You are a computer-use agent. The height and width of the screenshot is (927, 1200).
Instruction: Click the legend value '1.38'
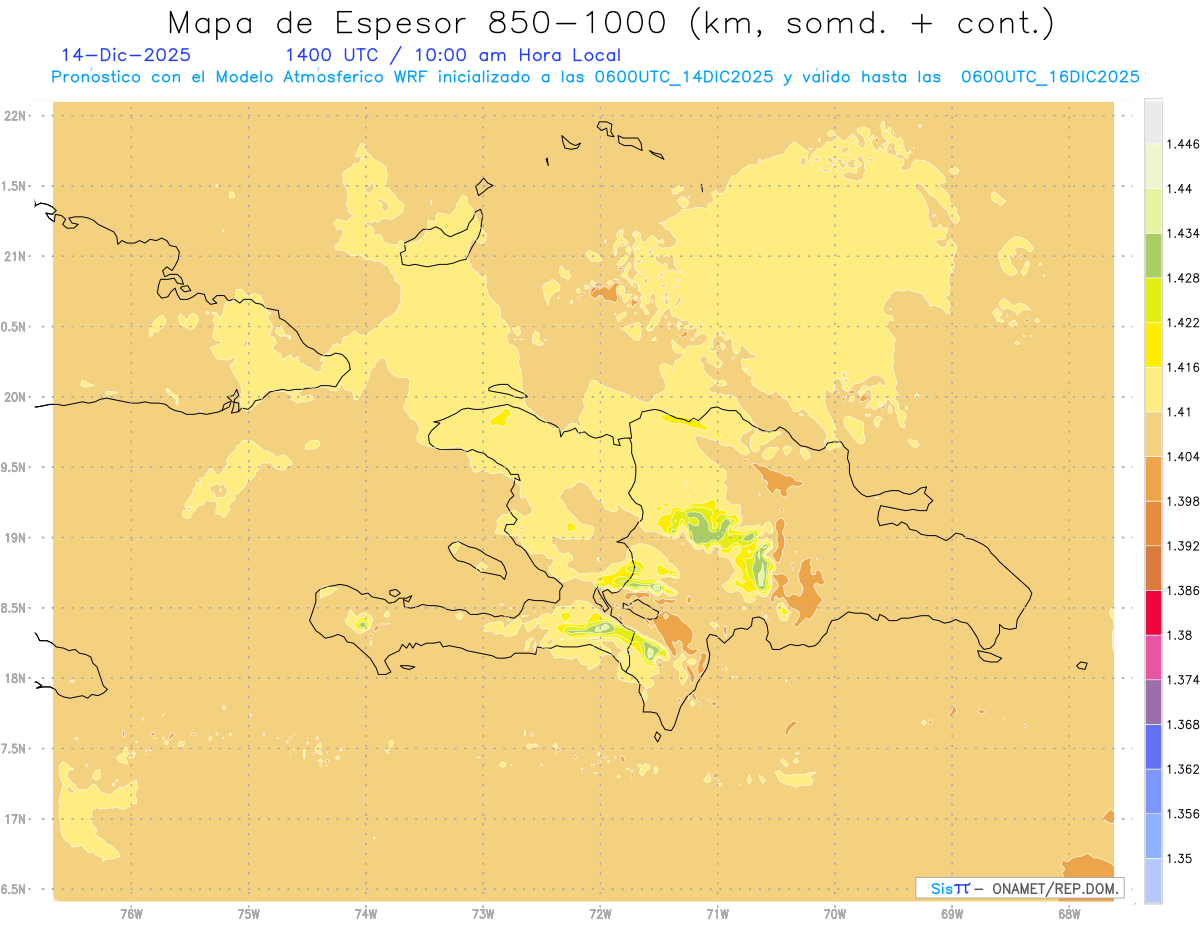coord(1180,635)
